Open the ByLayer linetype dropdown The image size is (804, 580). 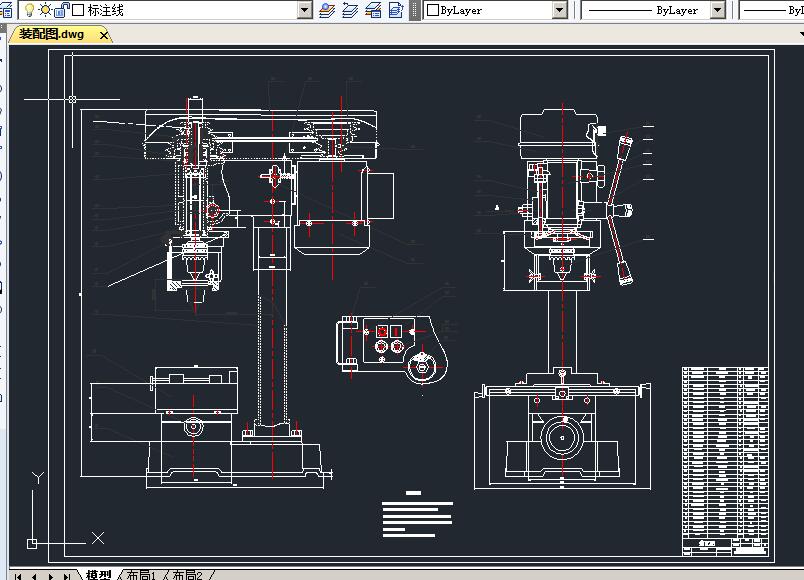717,10
